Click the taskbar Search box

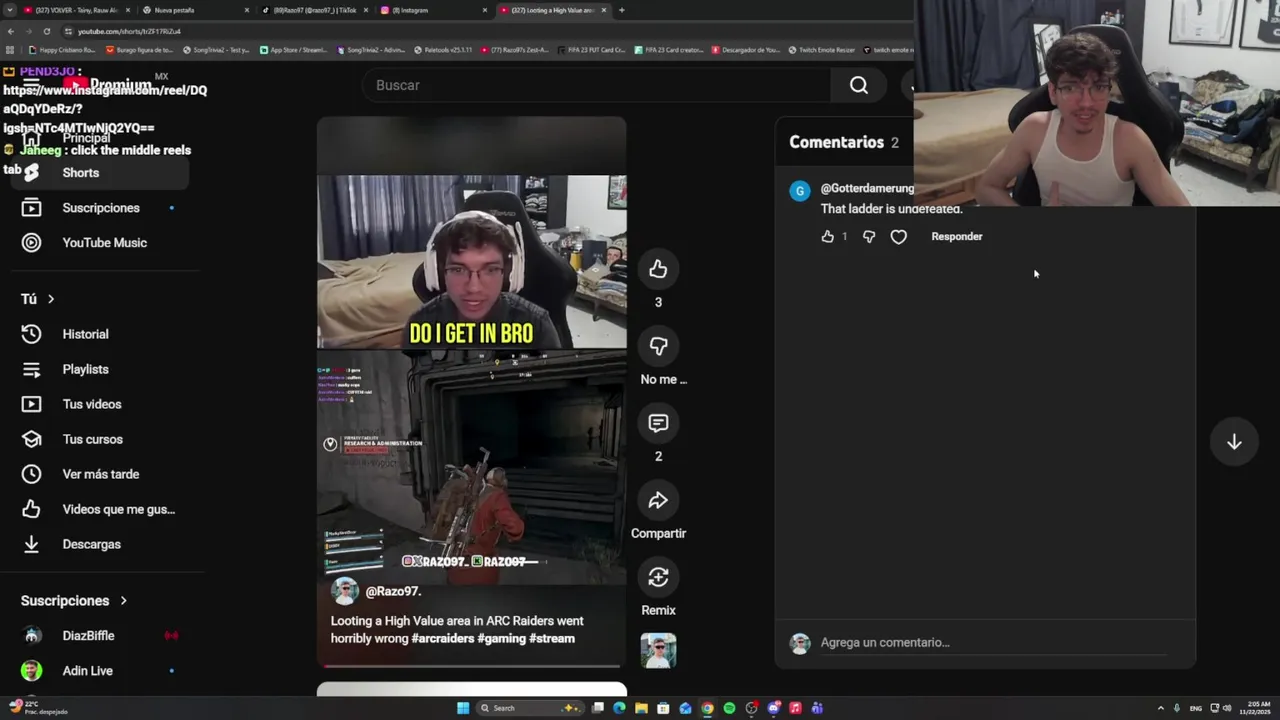pyautogui.click(x=530, y=708)
